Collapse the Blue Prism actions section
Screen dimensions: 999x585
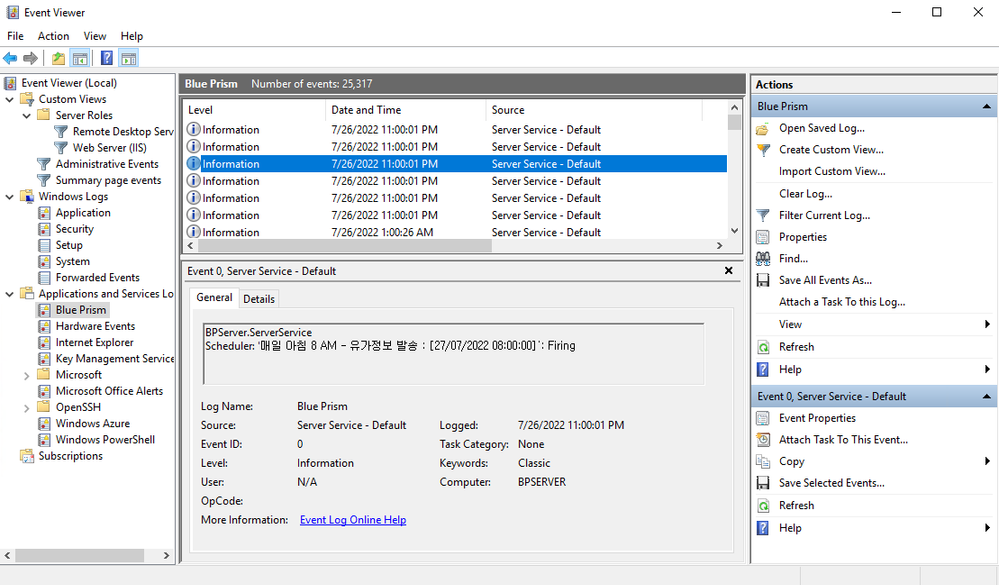[x=987, y=106]
